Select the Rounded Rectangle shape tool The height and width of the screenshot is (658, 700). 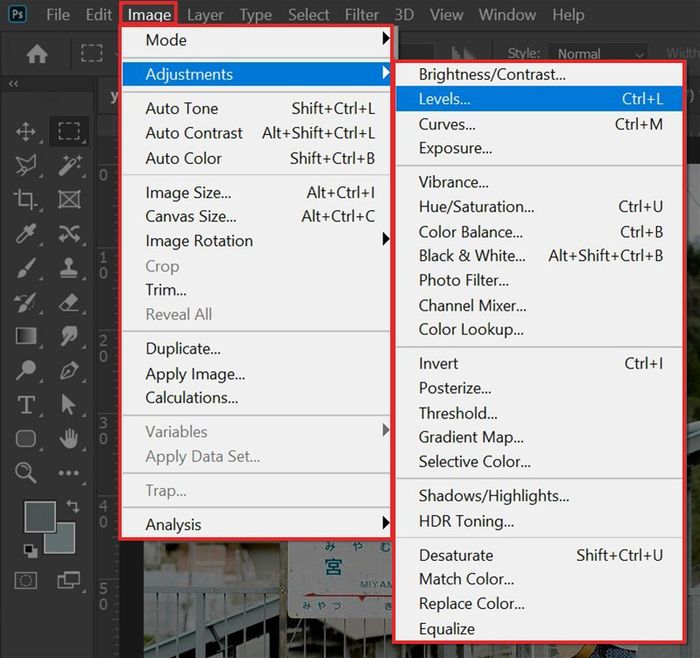coord(26,438)
